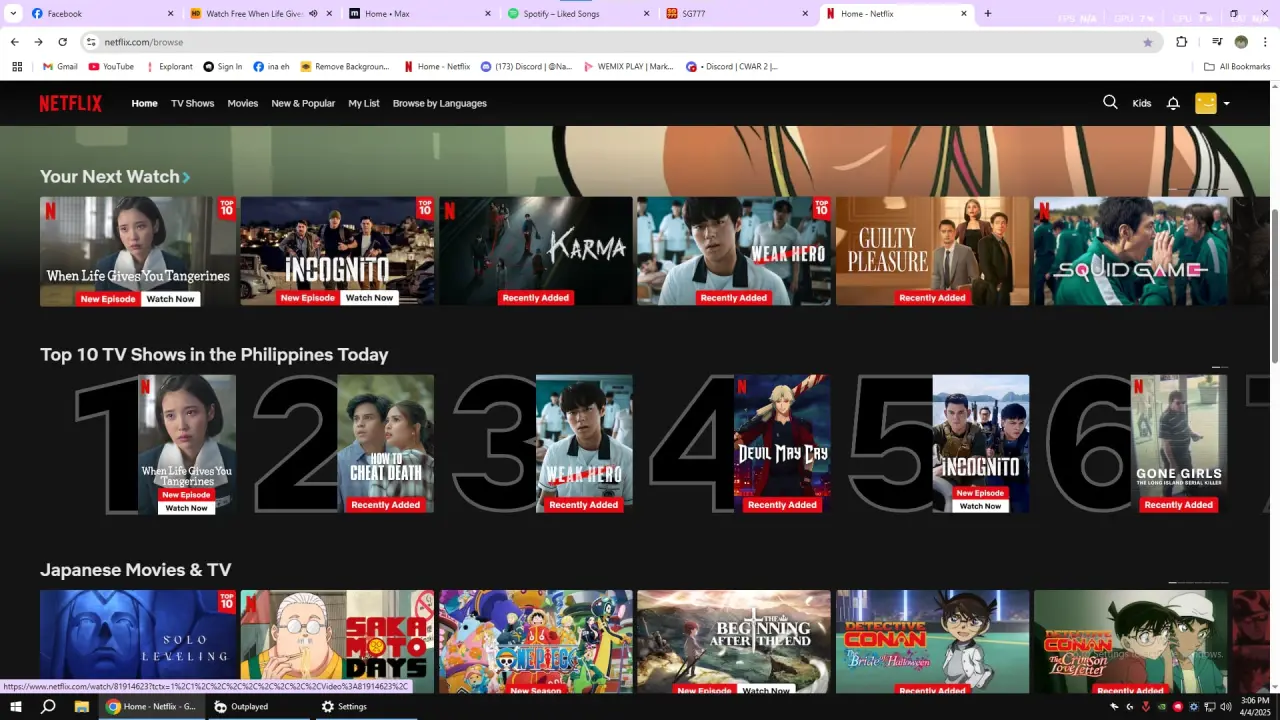Expand the profile menu caret
1280x720 pixels.
(x=1226, y=104)
